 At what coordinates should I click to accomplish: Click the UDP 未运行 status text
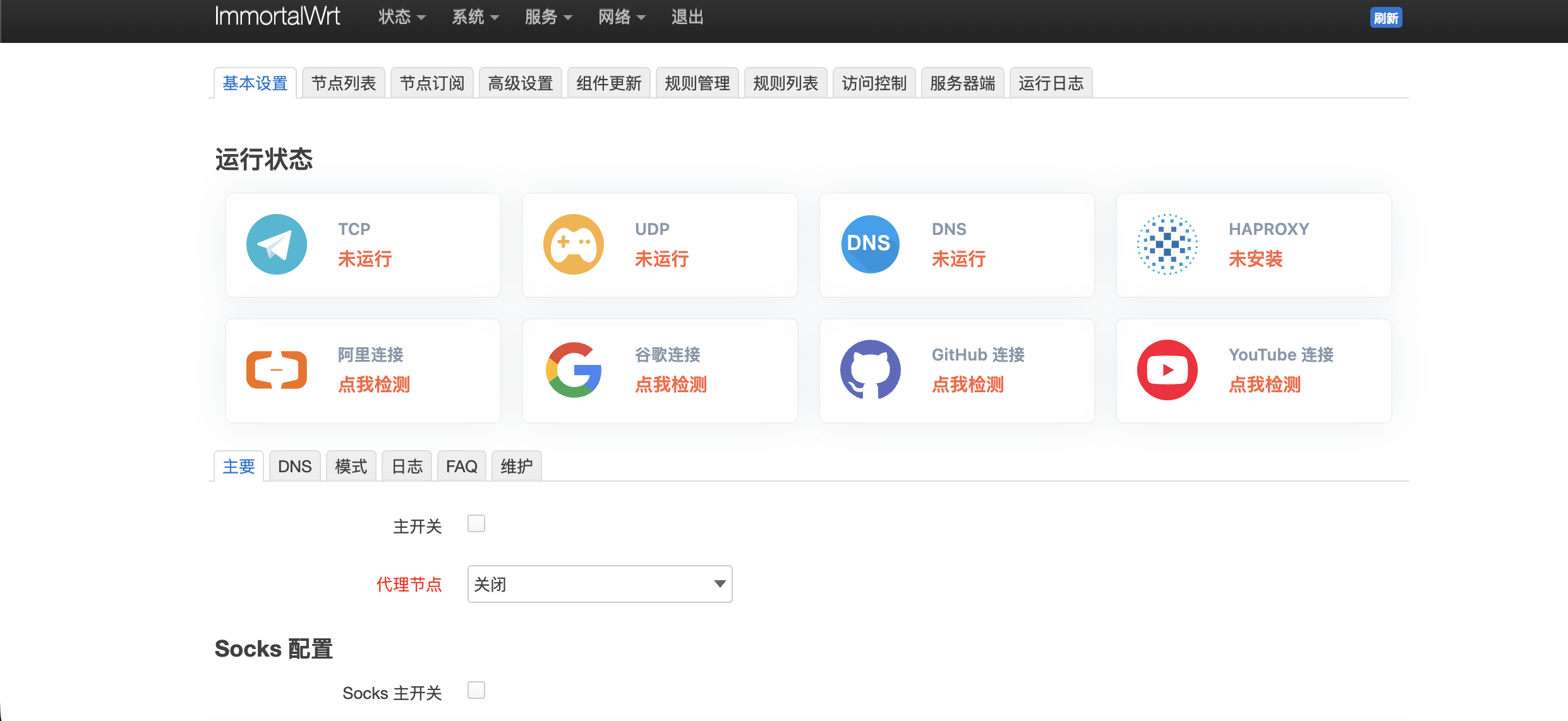point(662,258)
